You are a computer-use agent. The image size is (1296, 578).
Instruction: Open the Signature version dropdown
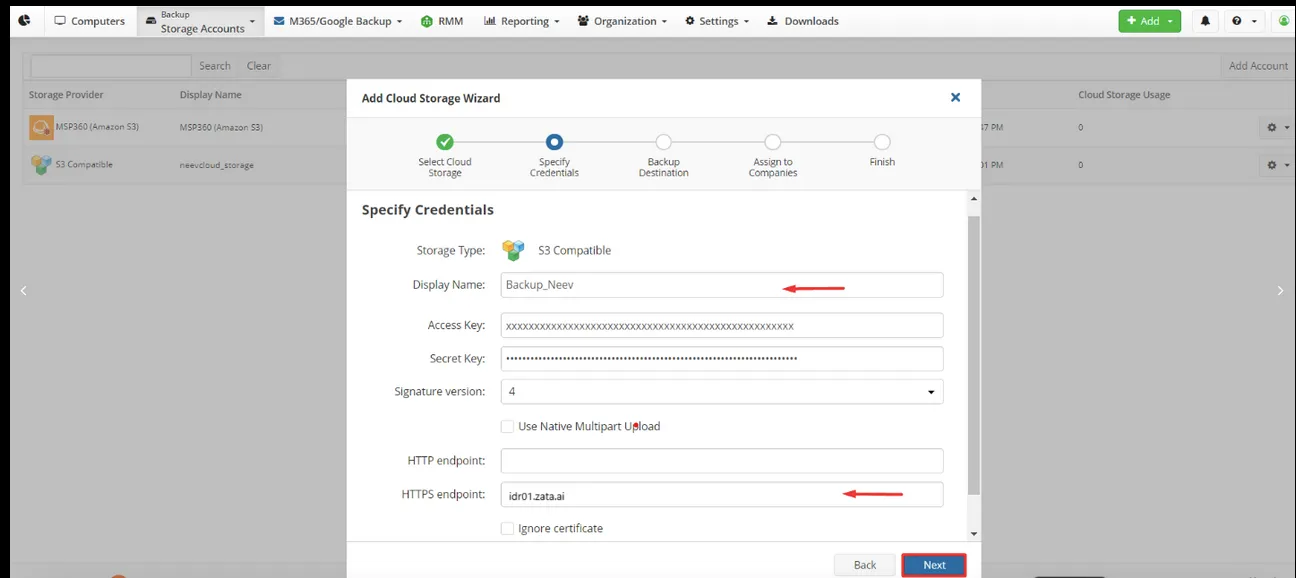pos(722,391)
